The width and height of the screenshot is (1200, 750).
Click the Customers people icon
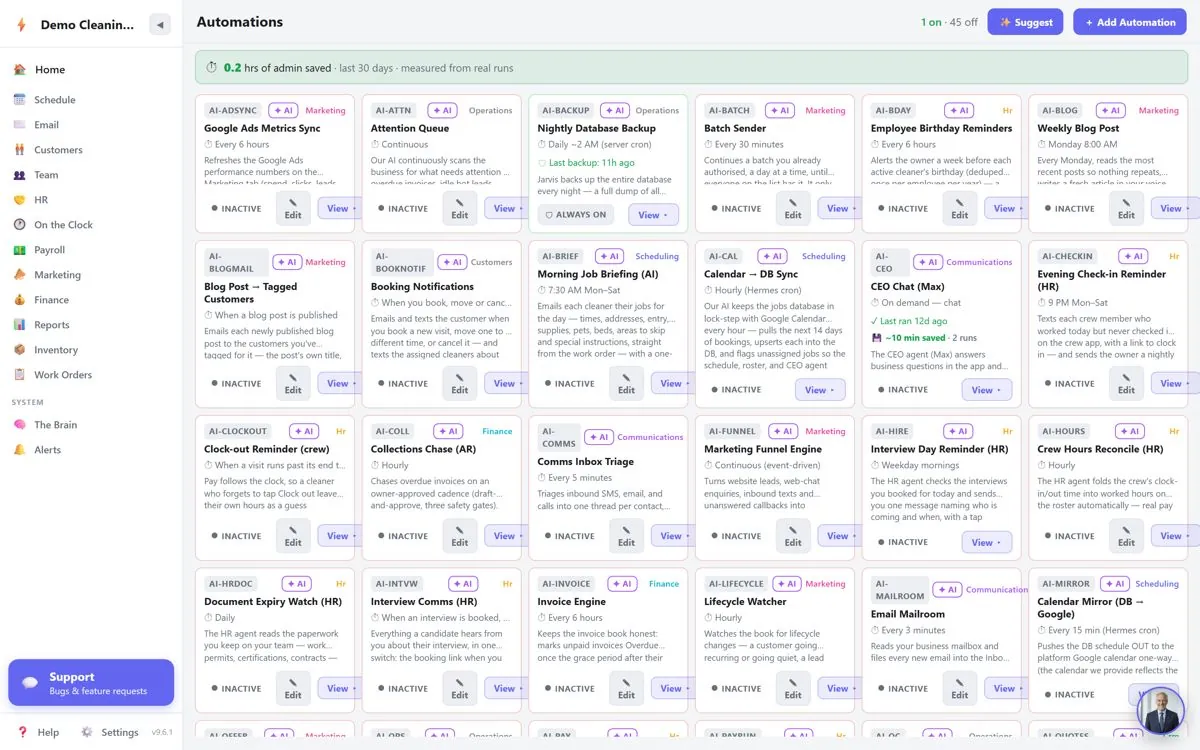tap(19, 150)
